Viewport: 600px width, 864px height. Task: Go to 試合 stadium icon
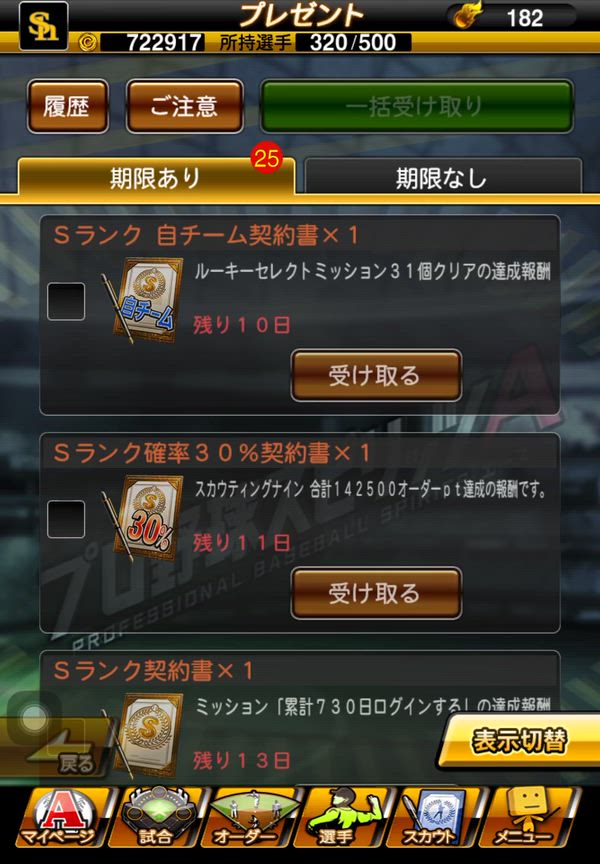(x=157, y=818)
